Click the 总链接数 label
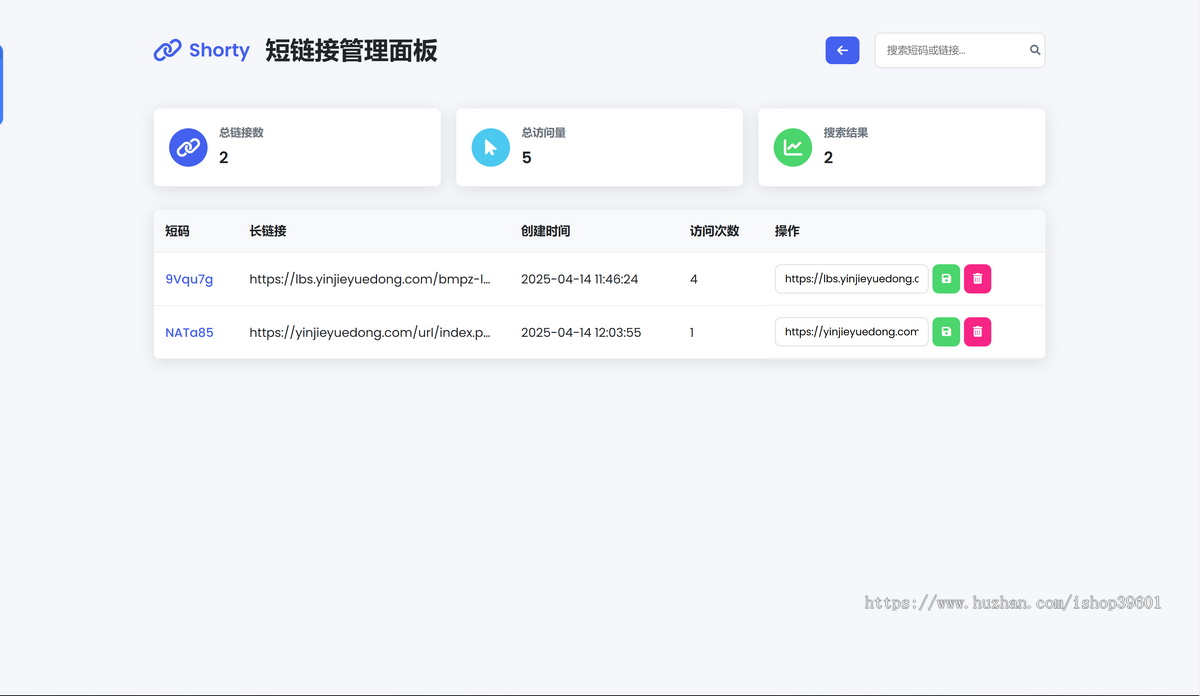This screenshot has height=696, width=1200. 241,132
